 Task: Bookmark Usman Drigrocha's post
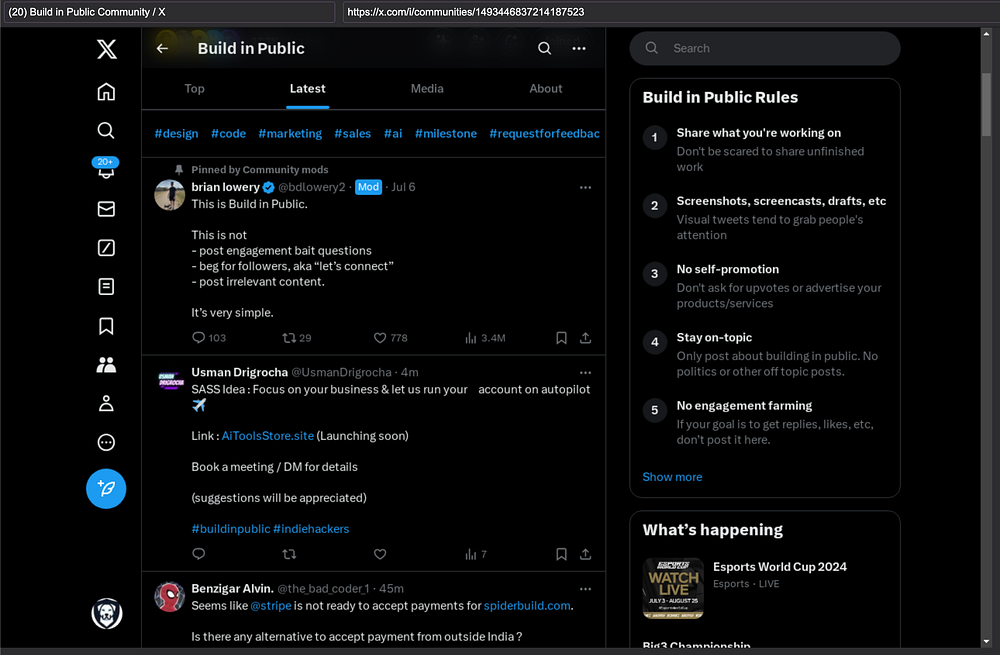pyautogui.click(x=561, y=554)
